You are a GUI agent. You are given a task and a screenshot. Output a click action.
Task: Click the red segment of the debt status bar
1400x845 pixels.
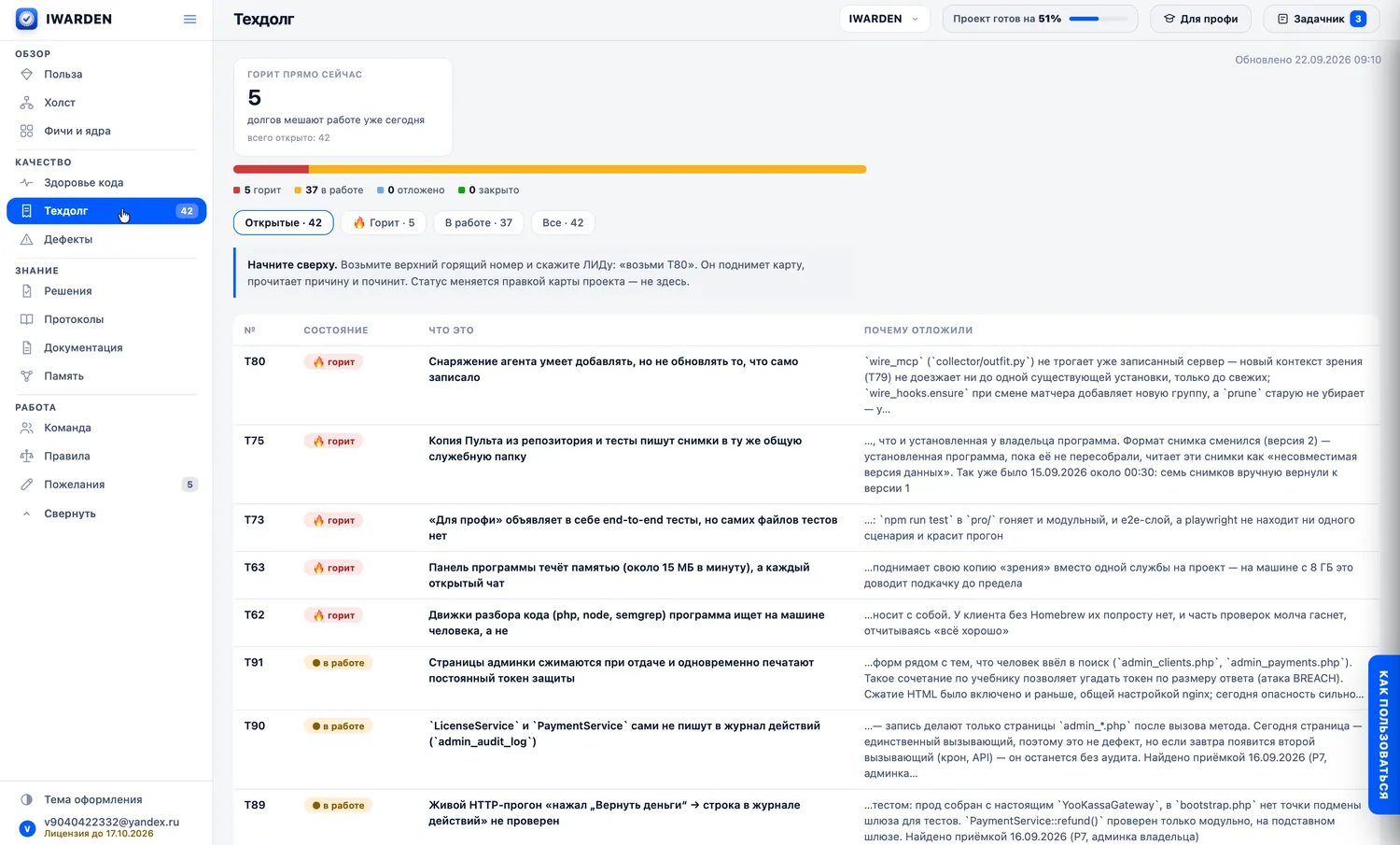(x=271, y=169)
